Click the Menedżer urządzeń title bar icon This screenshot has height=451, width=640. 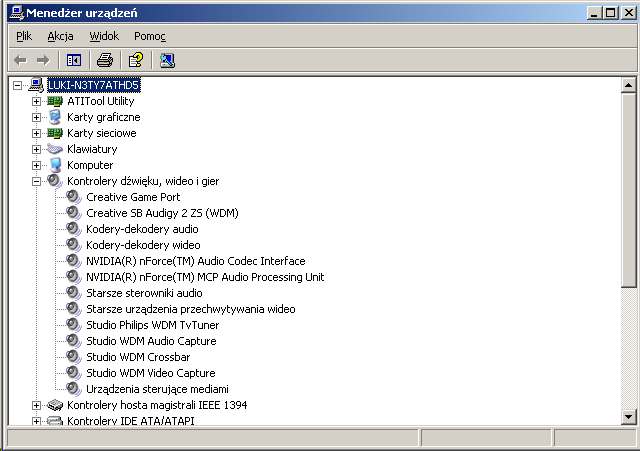coord(17,13)
